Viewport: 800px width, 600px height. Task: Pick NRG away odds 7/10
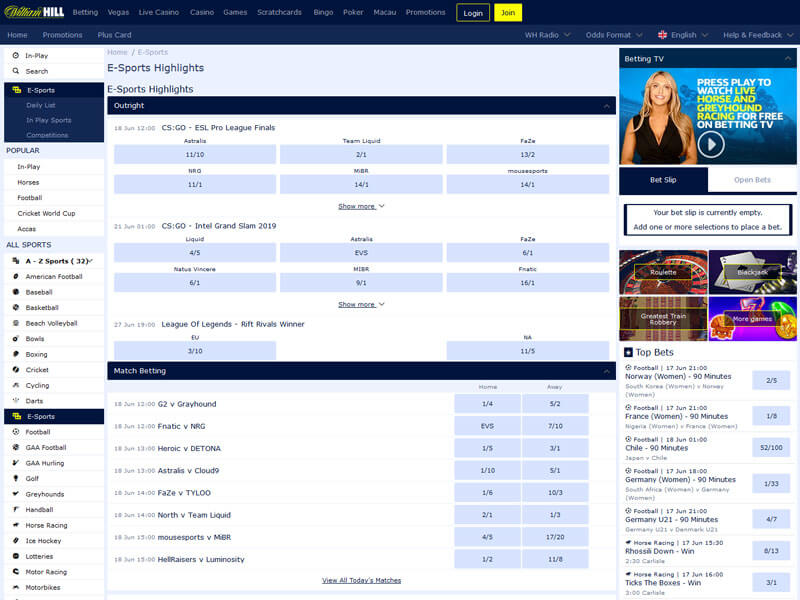pos(555,426)
